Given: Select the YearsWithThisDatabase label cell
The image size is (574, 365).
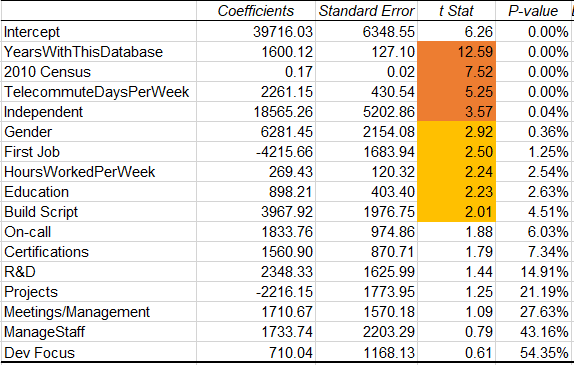Looking at the screenshot, I should point(98,52).
